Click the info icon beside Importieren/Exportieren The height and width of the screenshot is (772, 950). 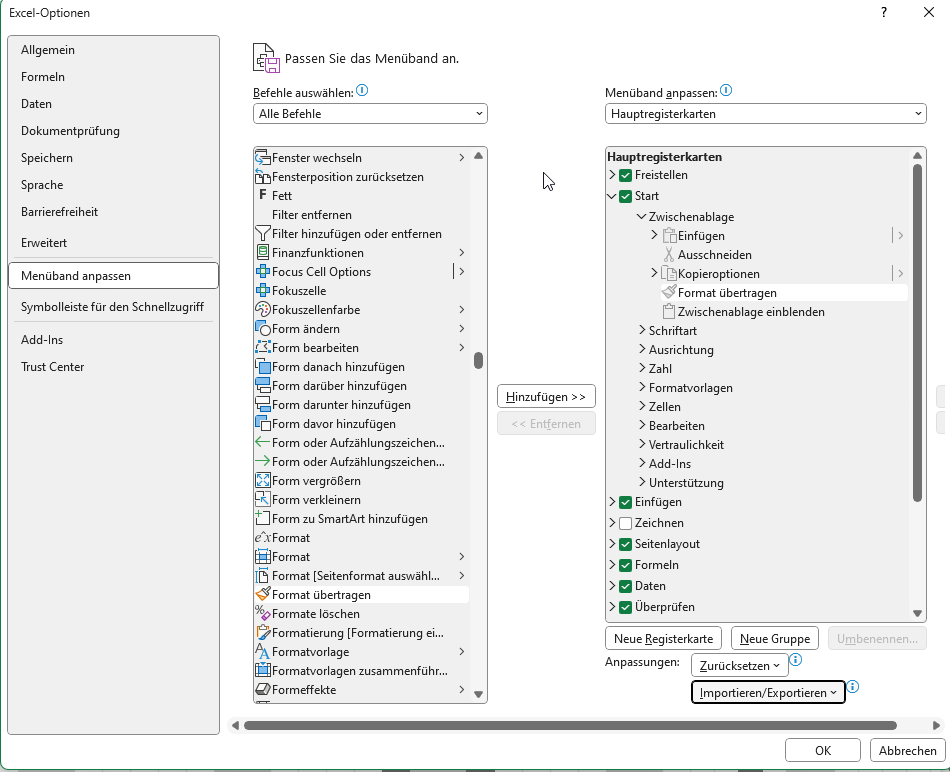[852, 687]
